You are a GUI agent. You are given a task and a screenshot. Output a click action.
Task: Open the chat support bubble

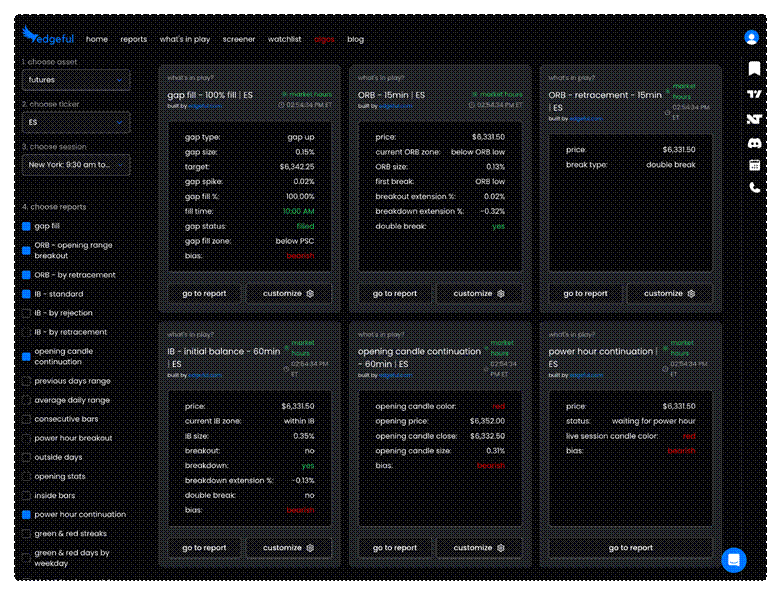[734, 560]
